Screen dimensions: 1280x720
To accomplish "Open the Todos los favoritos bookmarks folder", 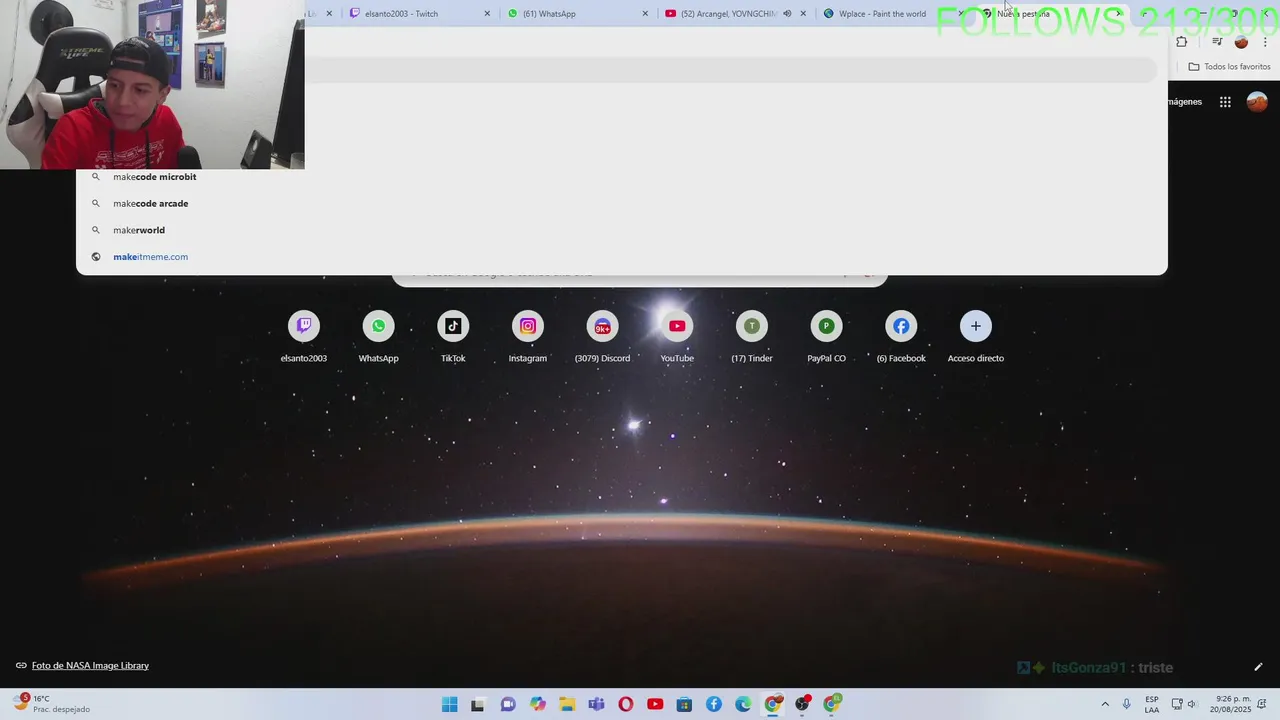I will click(x=1229, y=67).
